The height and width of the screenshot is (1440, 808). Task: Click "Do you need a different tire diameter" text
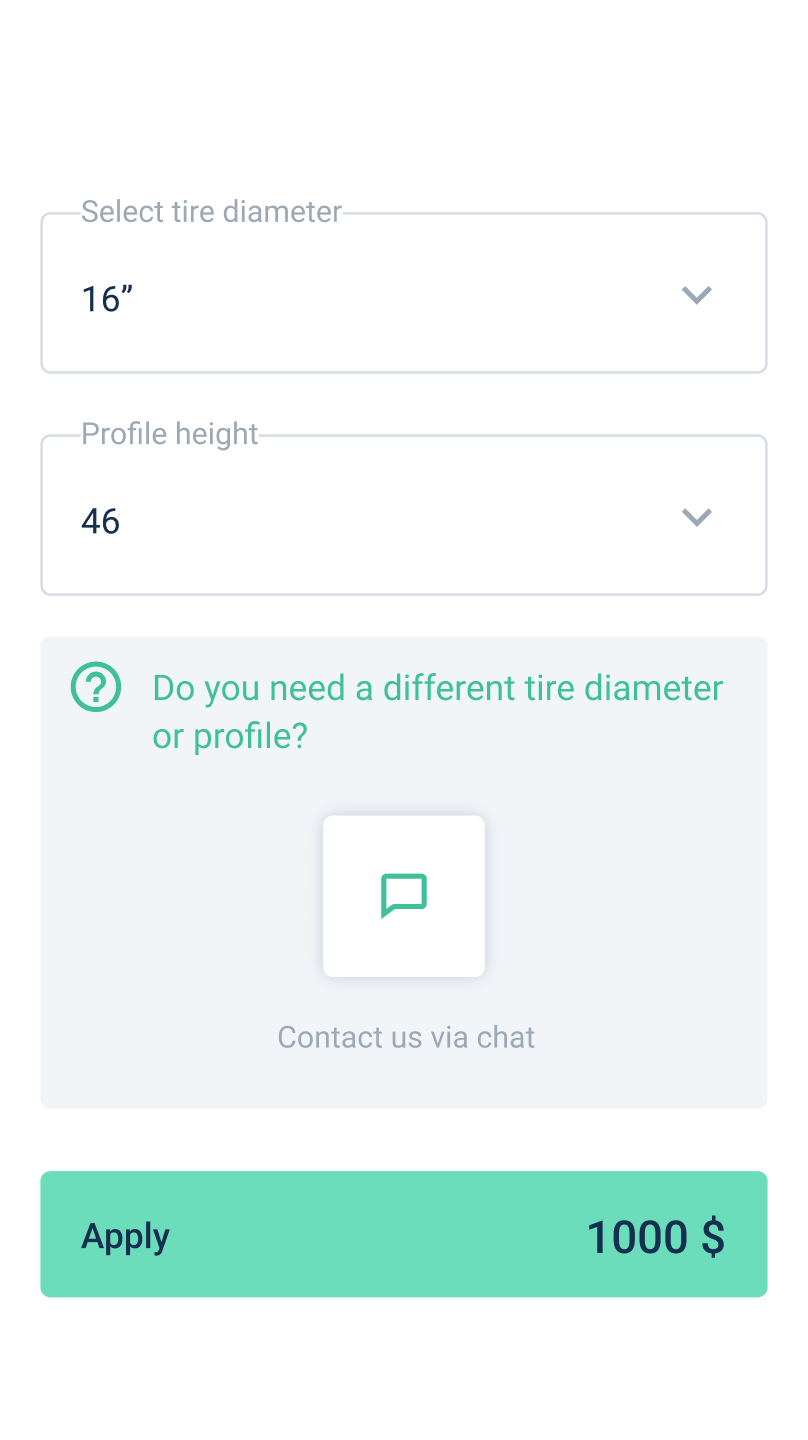[x=437, y=688]
